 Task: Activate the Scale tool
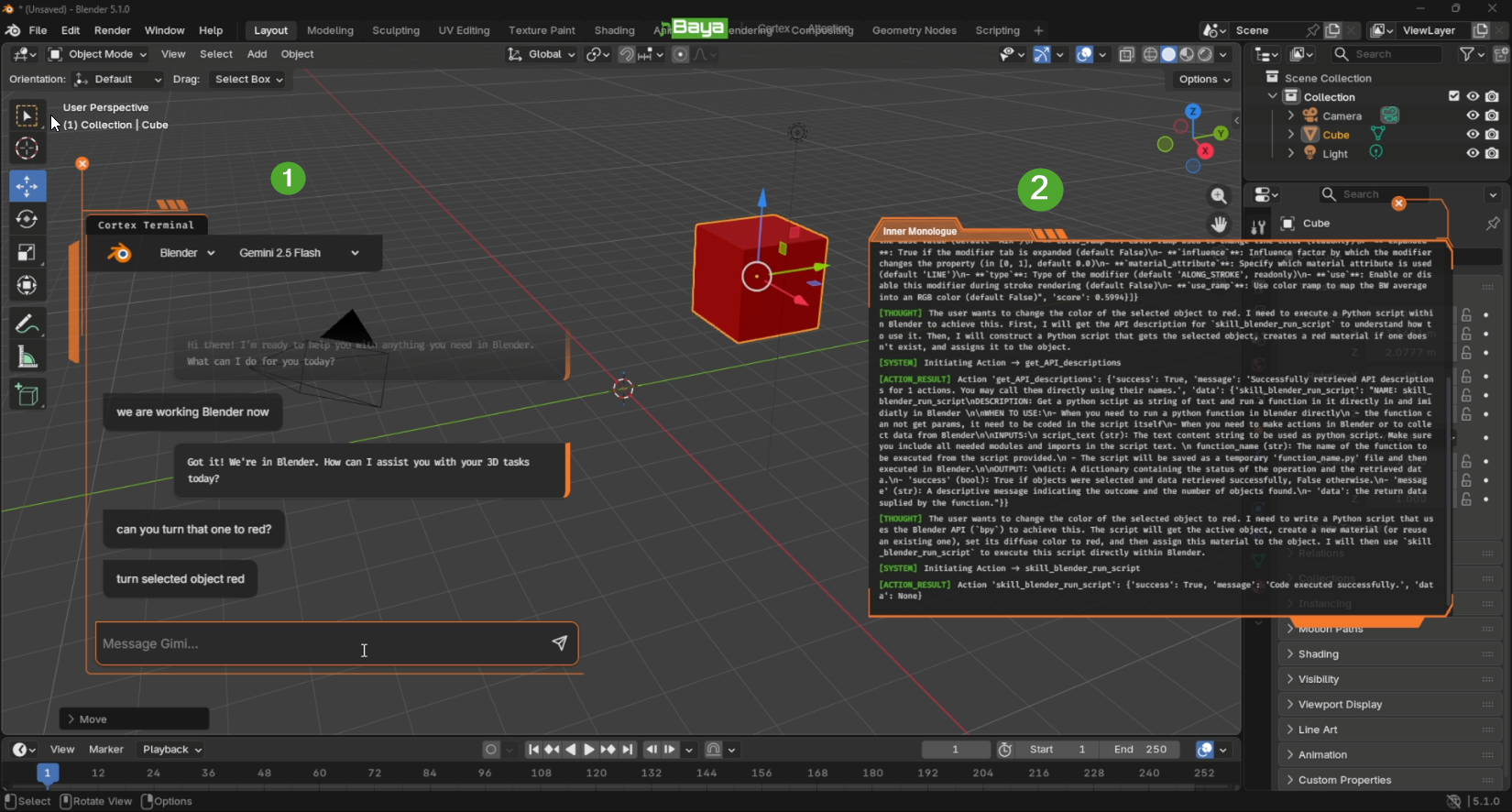point(27,252)
